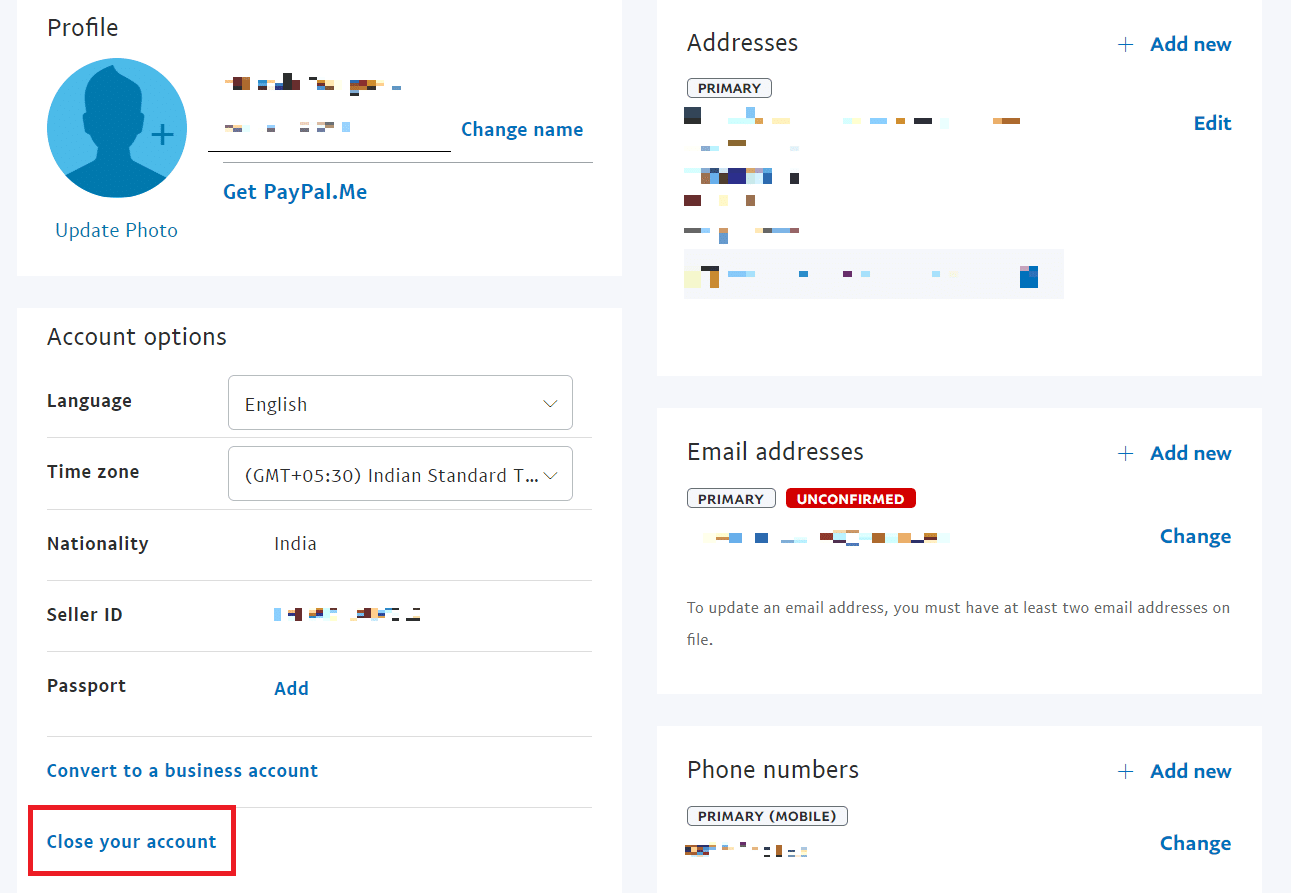The image size is (1291, 893).
Task: Click the plus icon beside Phone numbers Add new
Action: 1126,771
